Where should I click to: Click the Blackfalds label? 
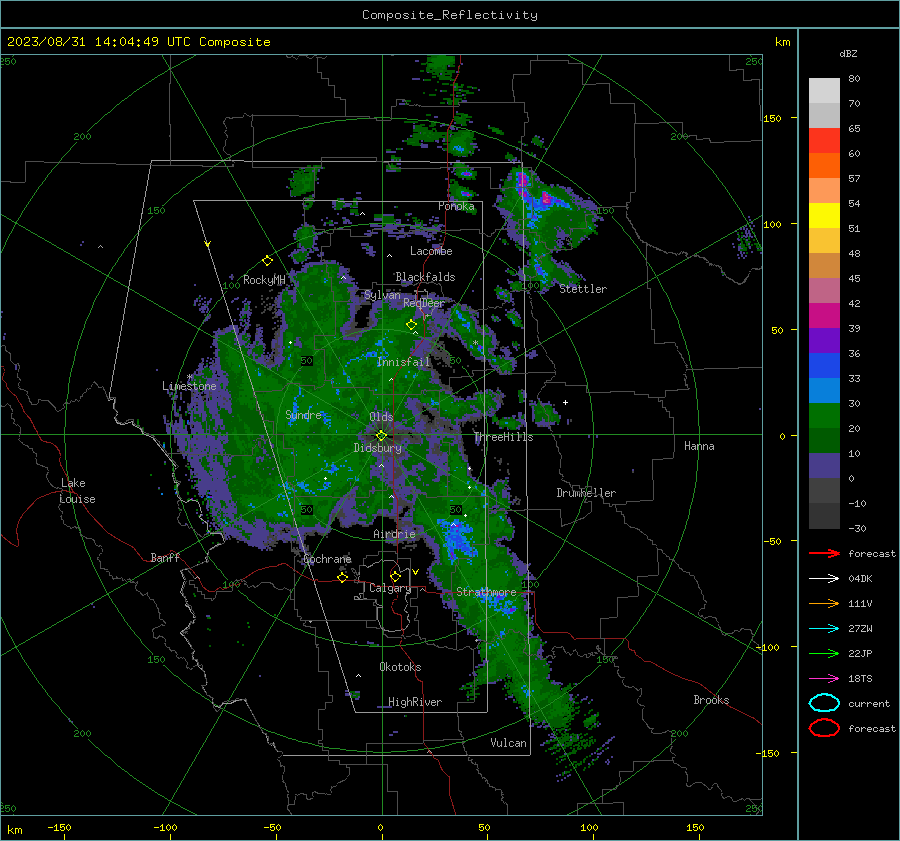click(425, 277)
